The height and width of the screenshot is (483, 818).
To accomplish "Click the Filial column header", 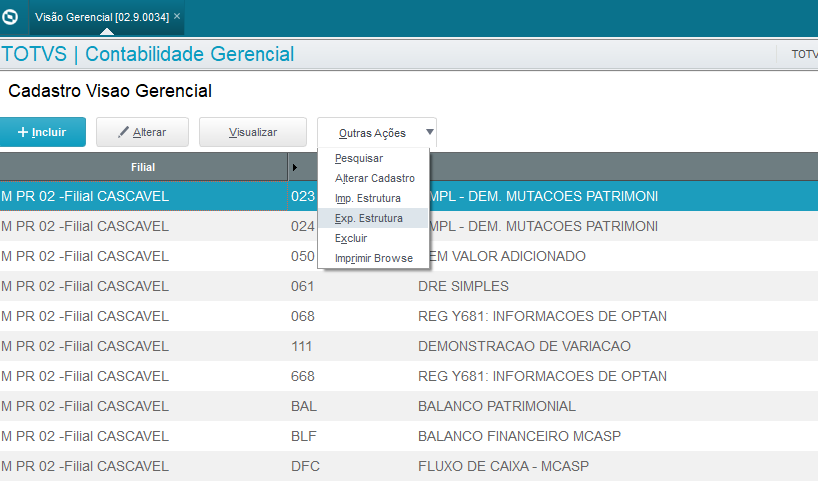I will point(143,167).
